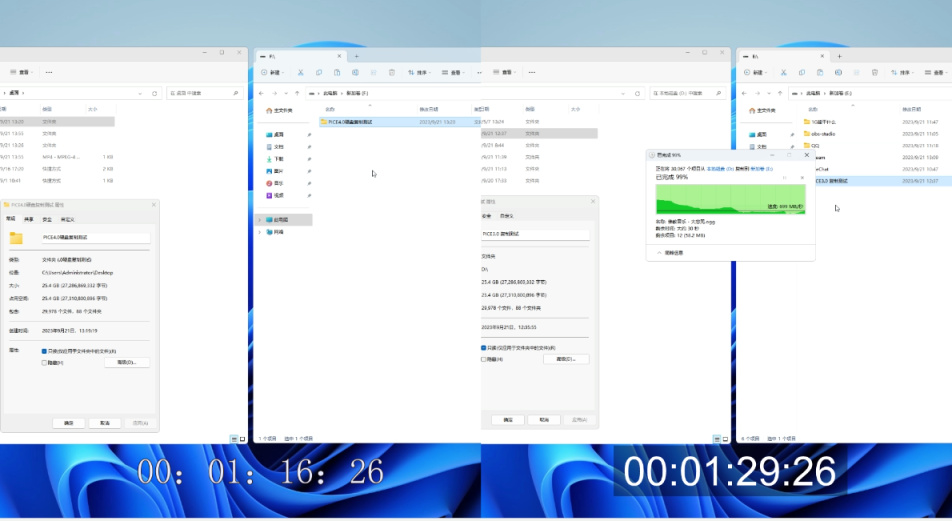Select Sharing (共享) tab in PCIE4.0 properties
The width and height of the screenshot is (952, 521).
tap(29, 219)
